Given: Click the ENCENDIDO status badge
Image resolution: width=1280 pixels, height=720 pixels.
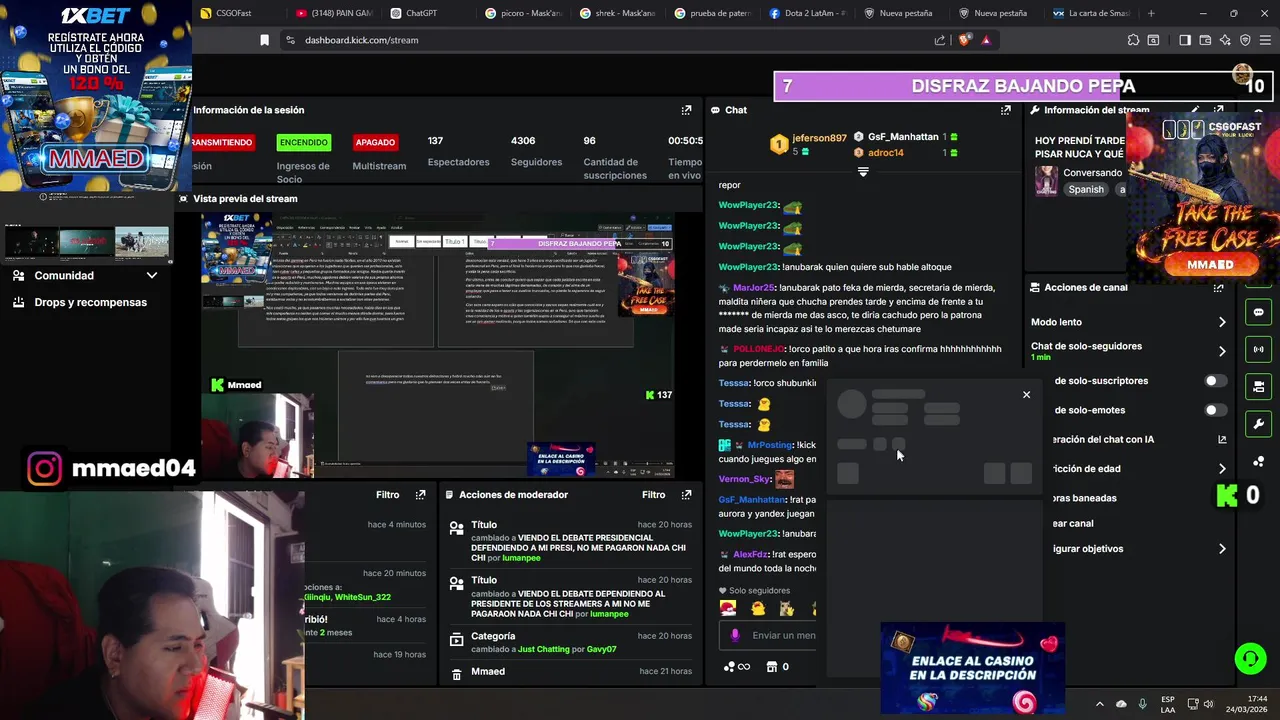Looking at the screenshot, I should pyautogui.click(x=303, y=142).
